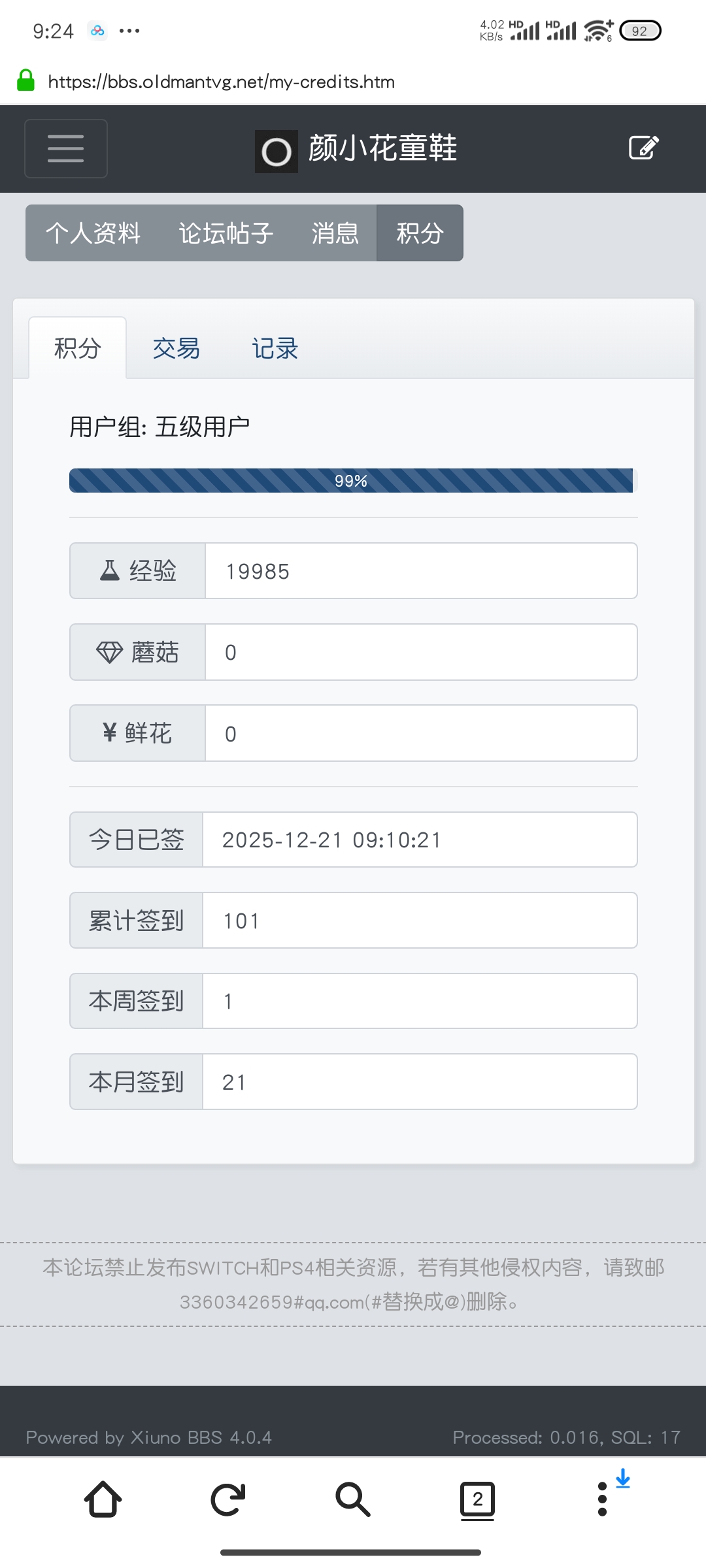
Task: Open the 论坛帖子 tab
Action: (226, 233)
